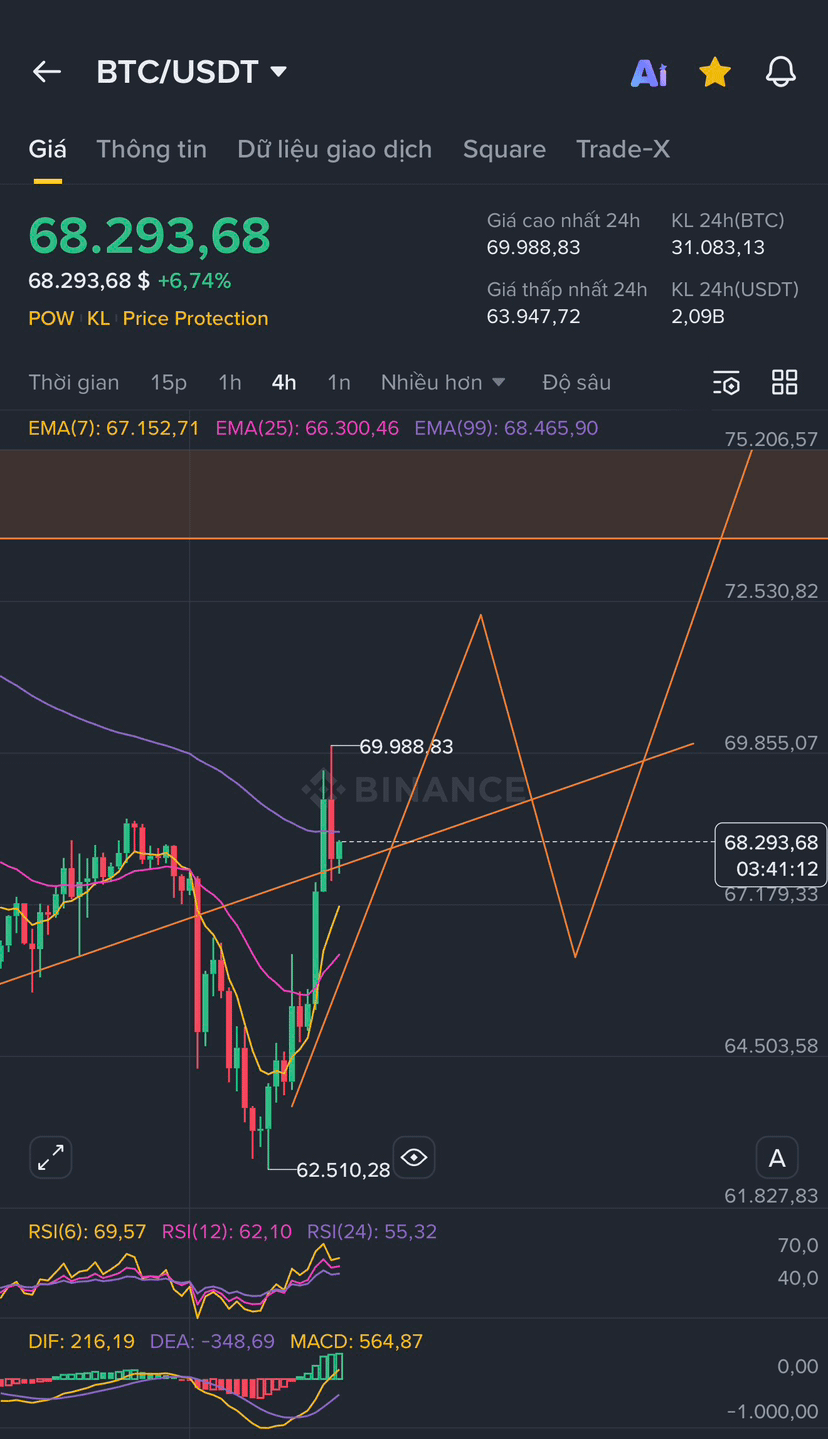The image size is (828, 1439).
Task: Tap the EMA(7) indicator value
Action: [x=114, y=428]
